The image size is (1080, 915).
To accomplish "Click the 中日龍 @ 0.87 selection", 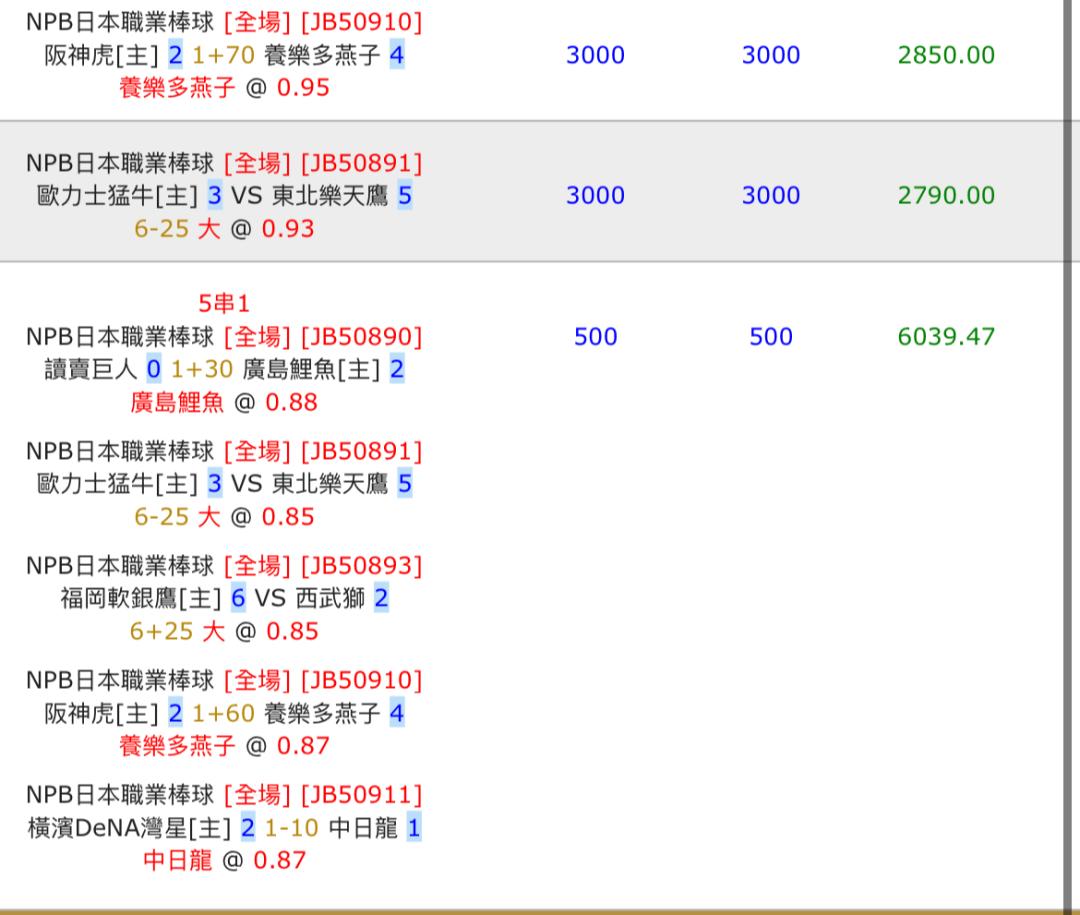I will click(224, 860).
